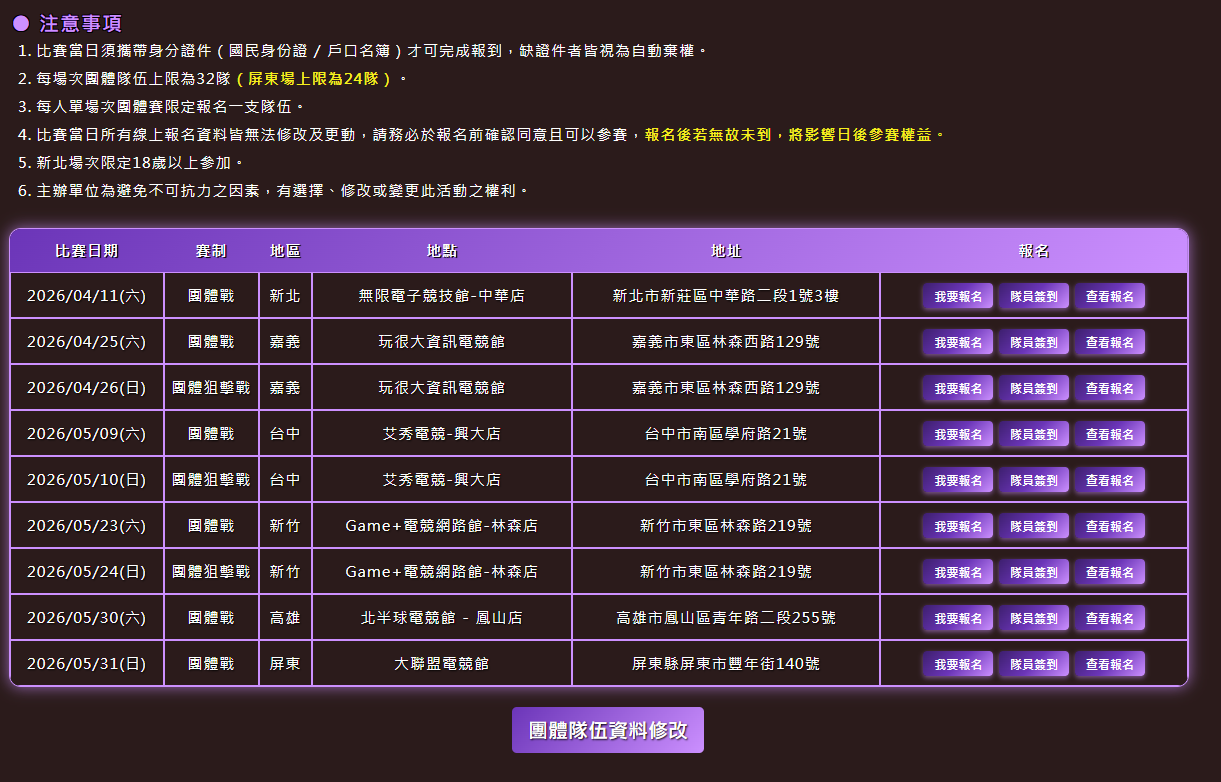Open 查看報名 for 2026/05/30 高雄 event
1221x782 pixels.
click(x=1109, y=618)
